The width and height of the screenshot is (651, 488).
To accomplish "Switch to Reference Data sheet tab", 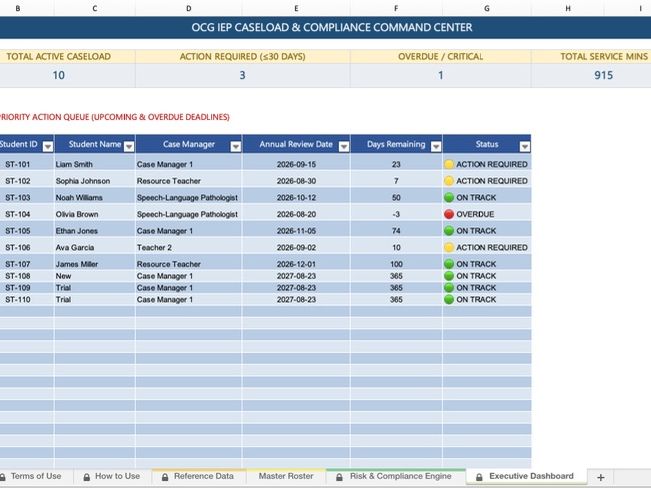I will [199, 476].
